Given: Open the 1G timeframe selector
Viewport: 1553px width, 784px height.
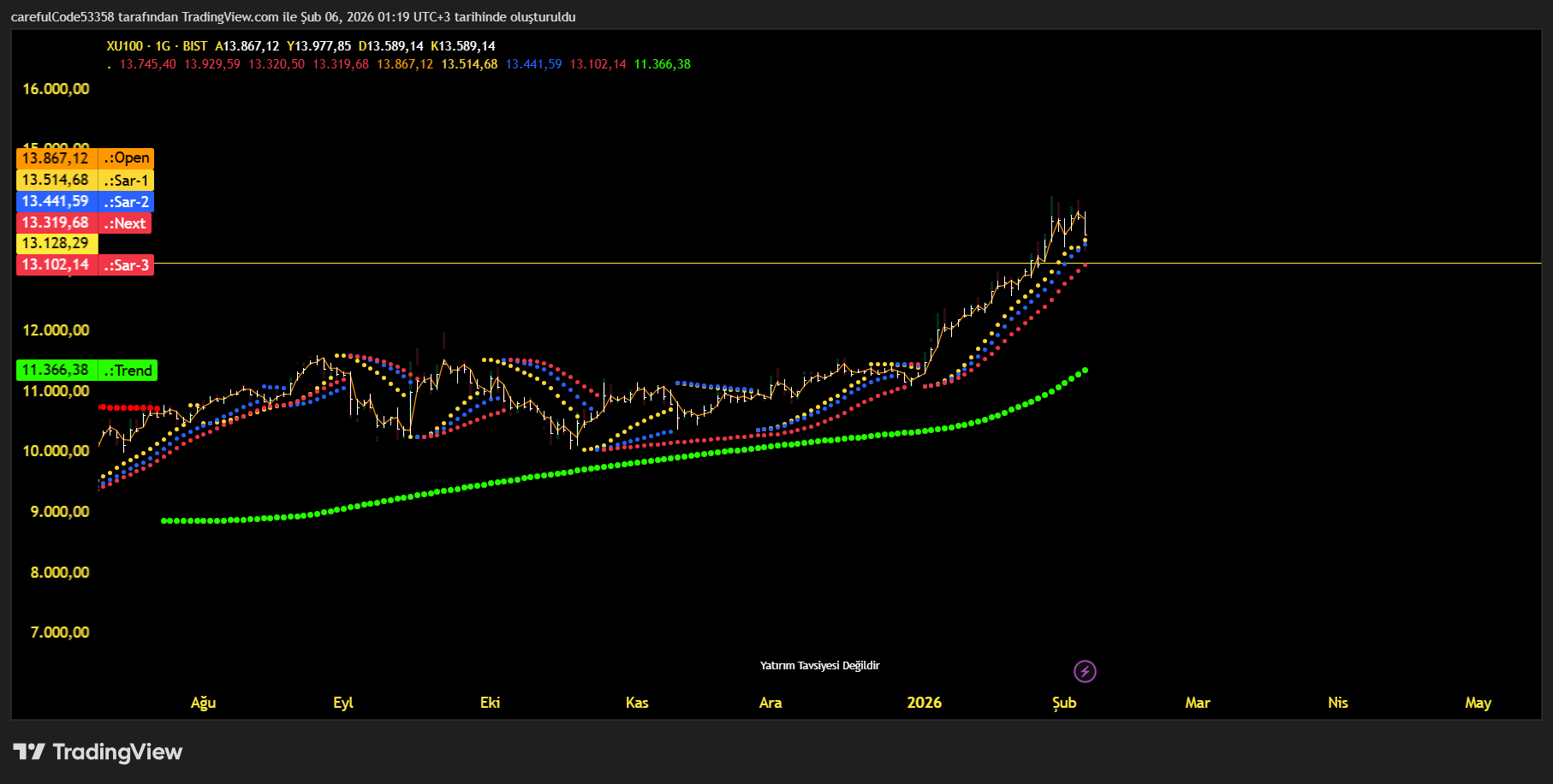Looking at the screenshot, I should pos(166,46).
